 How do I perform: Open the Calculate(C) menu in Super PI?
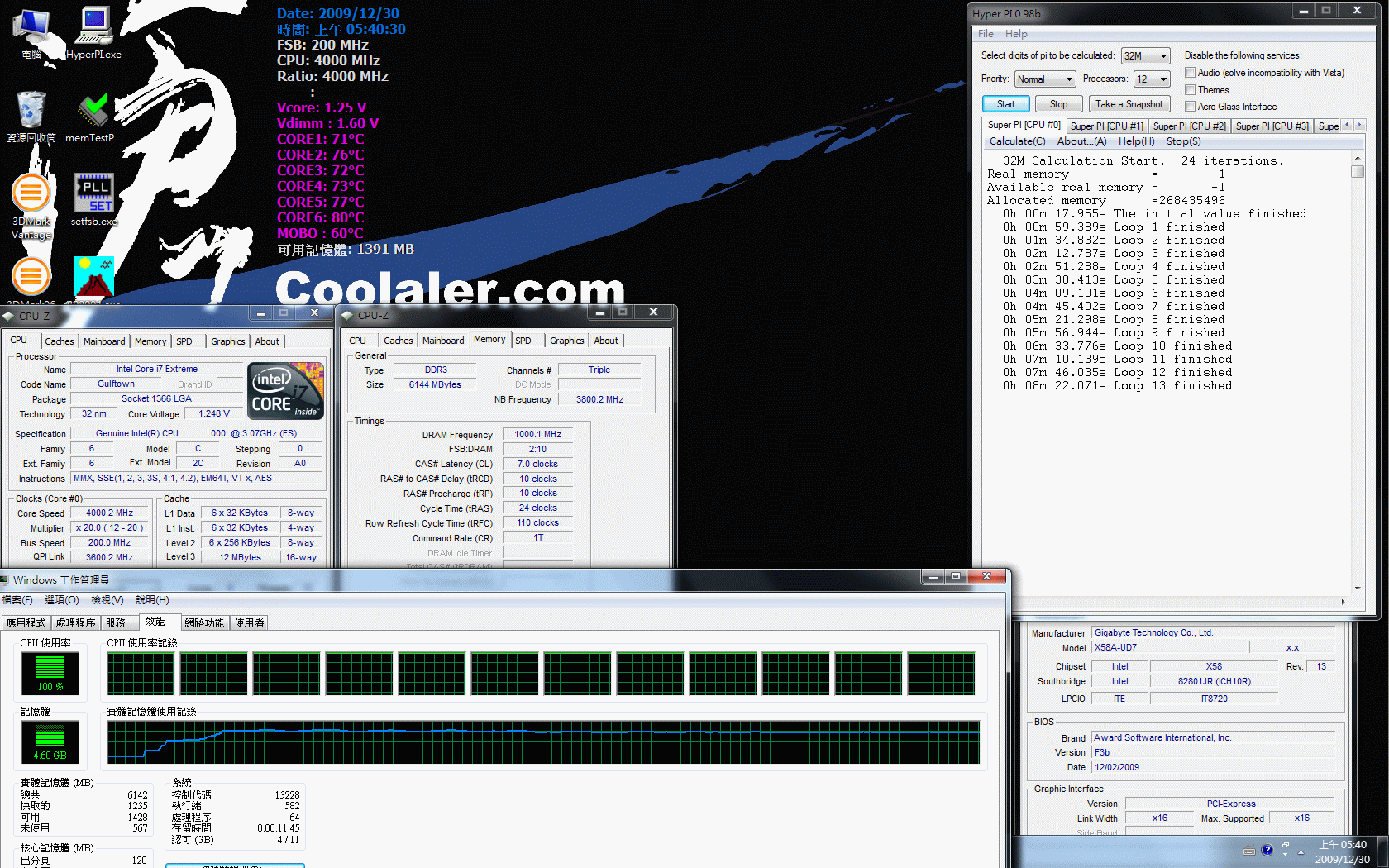(1017, 141)
